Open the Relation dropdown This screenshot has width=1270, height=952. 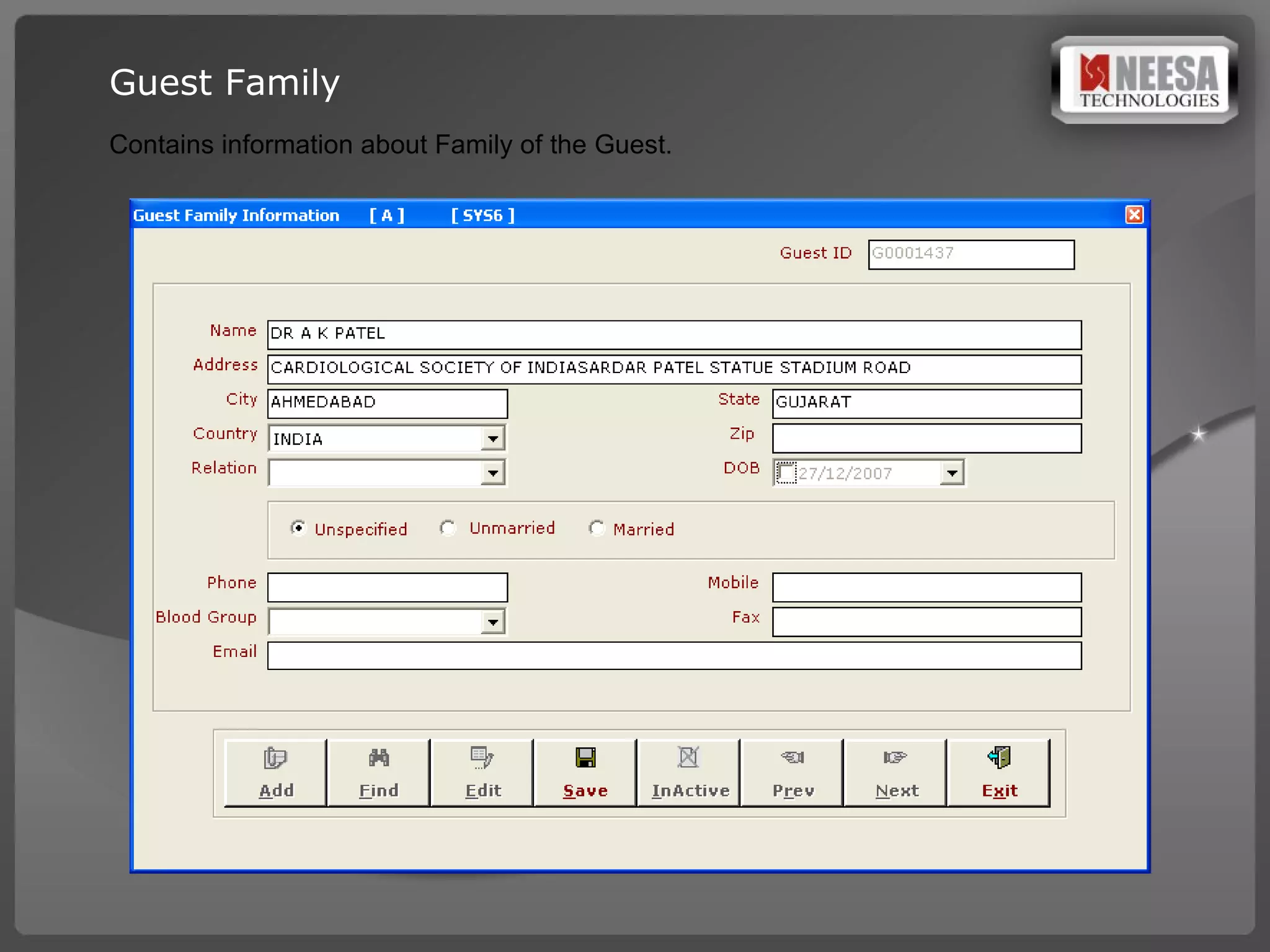coord(493,474)
